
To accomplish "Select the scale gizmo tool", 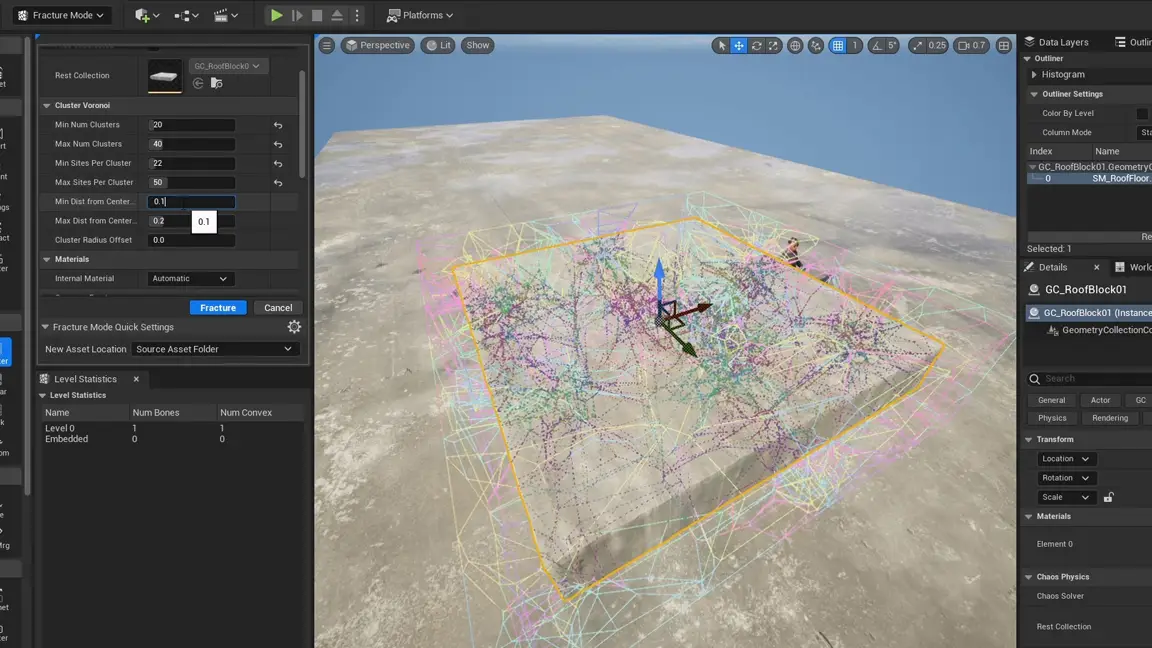I will tap(773, 46).
